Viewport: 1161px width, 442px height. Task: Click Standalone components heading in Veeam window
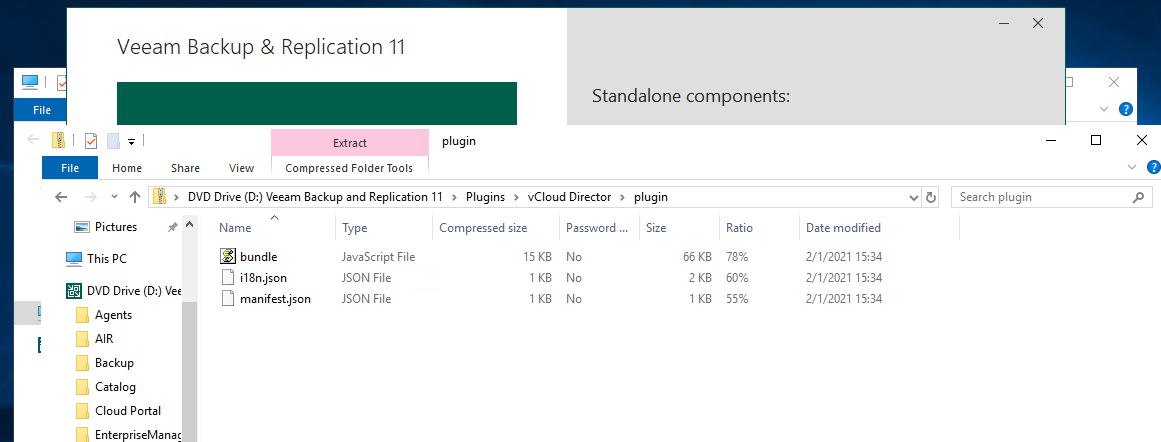coord(692,96)
